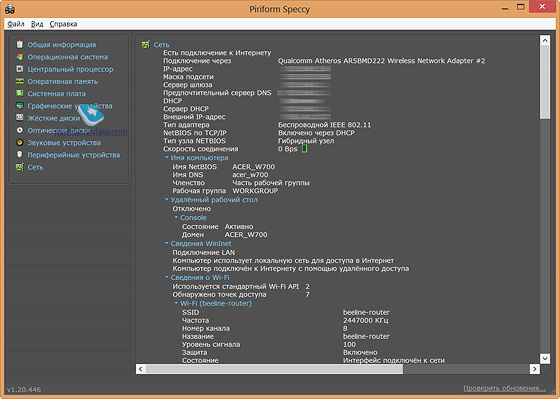Click the network icon of the Сеть heading
Image resolution: width=560 pixels, height=399 pixels.
[x=145, y=45]
